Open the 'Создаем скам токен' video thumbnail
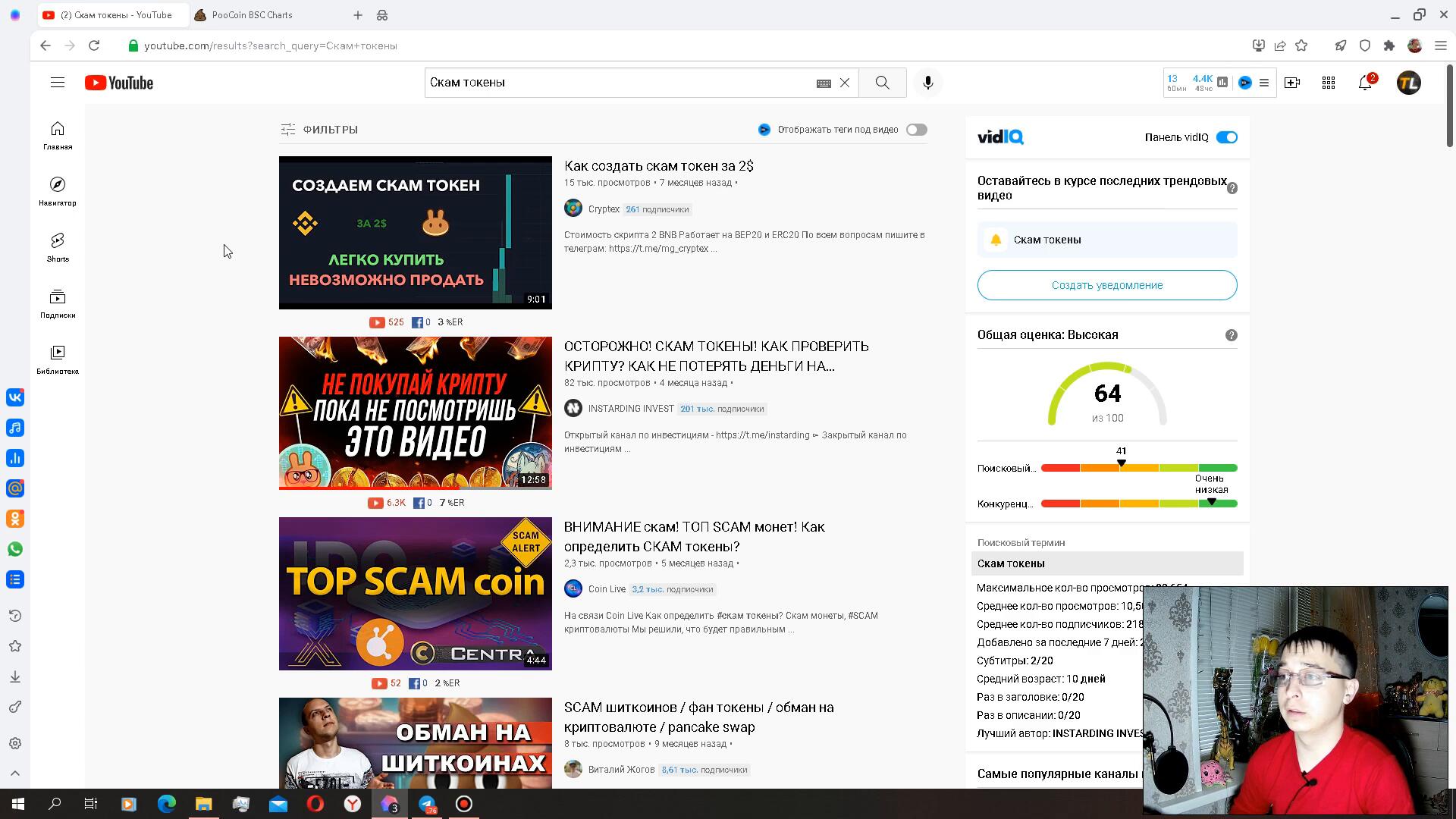 coord(415,232)
